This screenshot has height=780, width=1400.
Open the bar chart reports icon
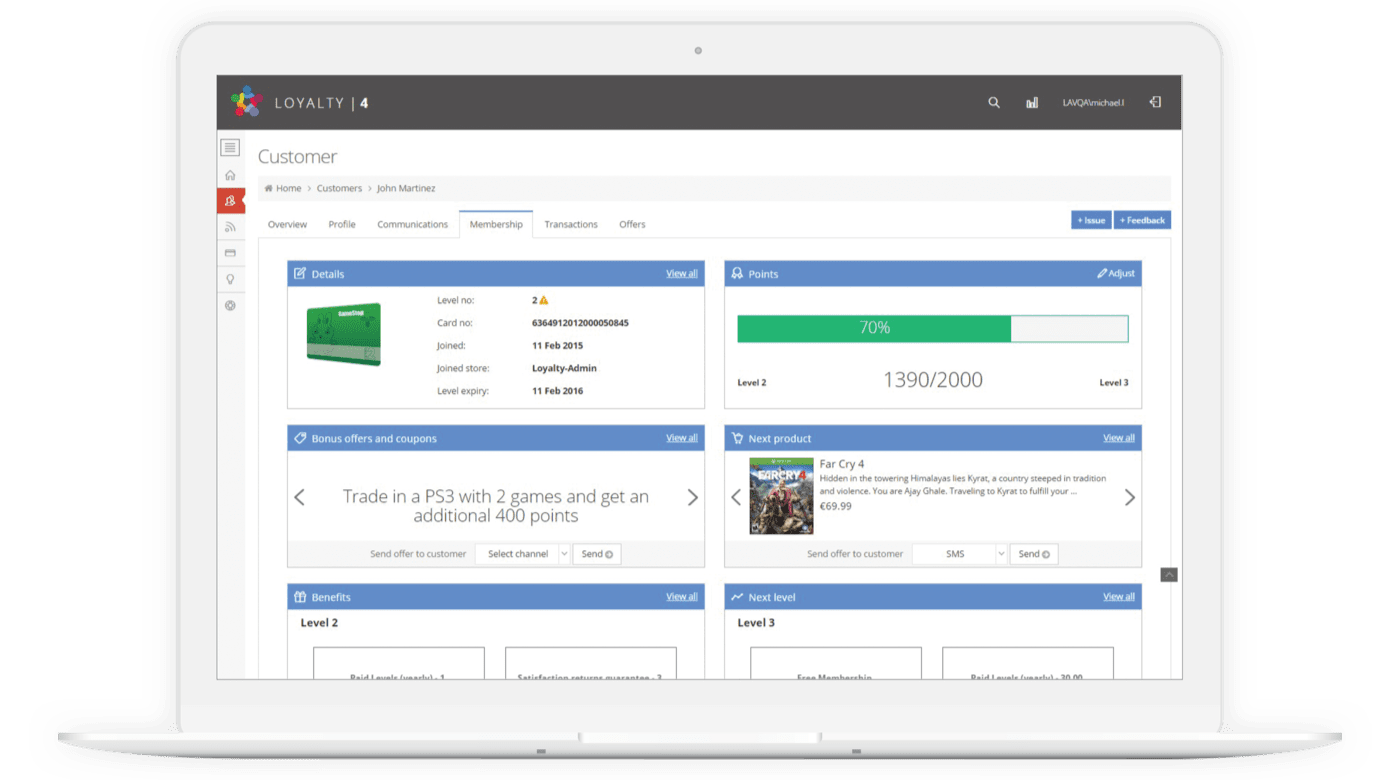coord(1031,102)
